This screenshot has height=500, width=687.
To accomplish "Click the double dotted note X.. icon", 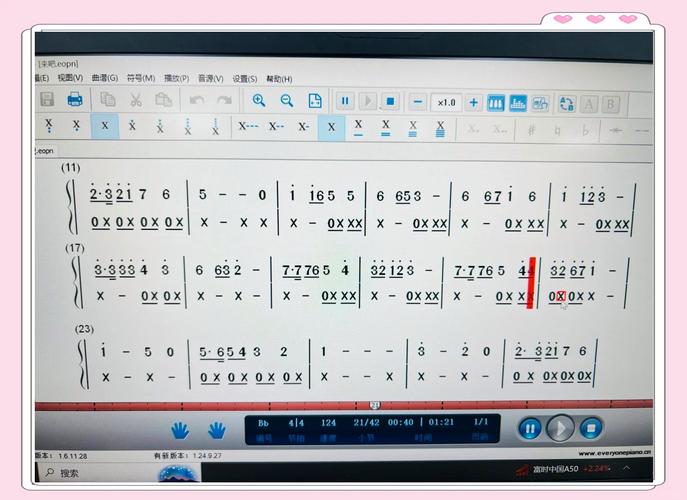I will point(499,130).
